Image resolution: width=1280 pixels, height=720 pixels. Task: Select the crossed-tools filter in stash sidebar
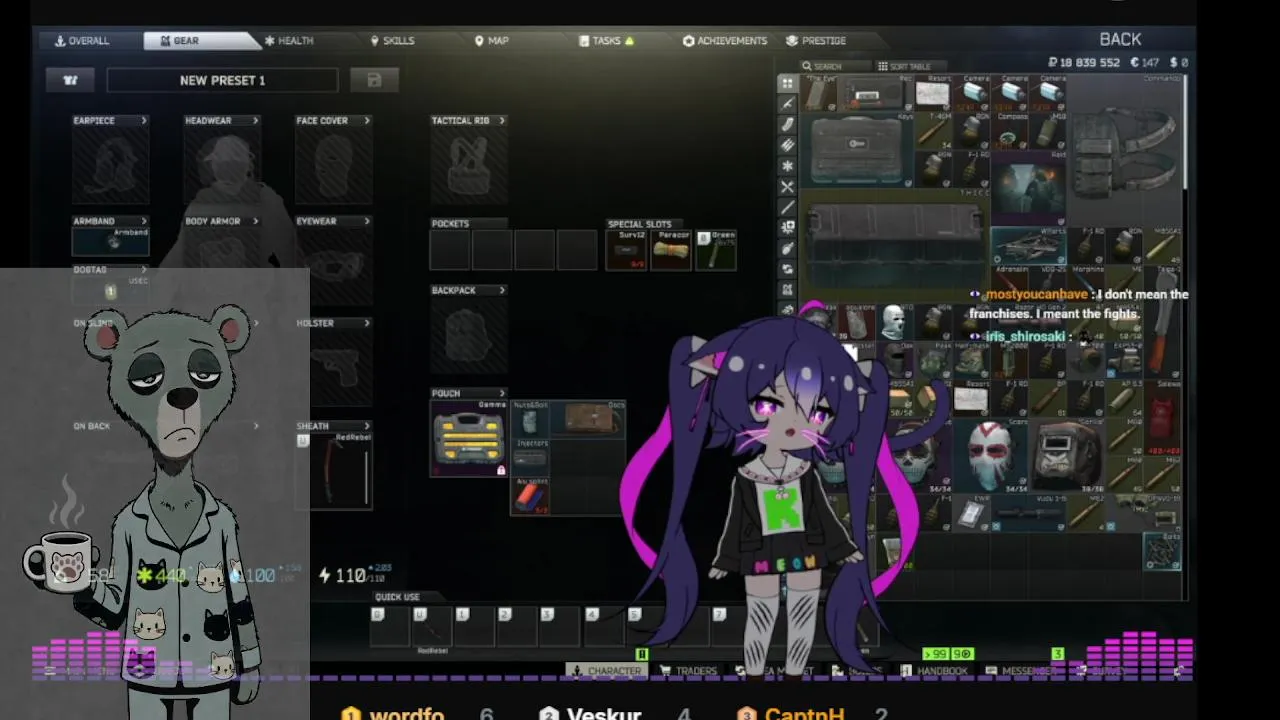click(x=787, y=187)
